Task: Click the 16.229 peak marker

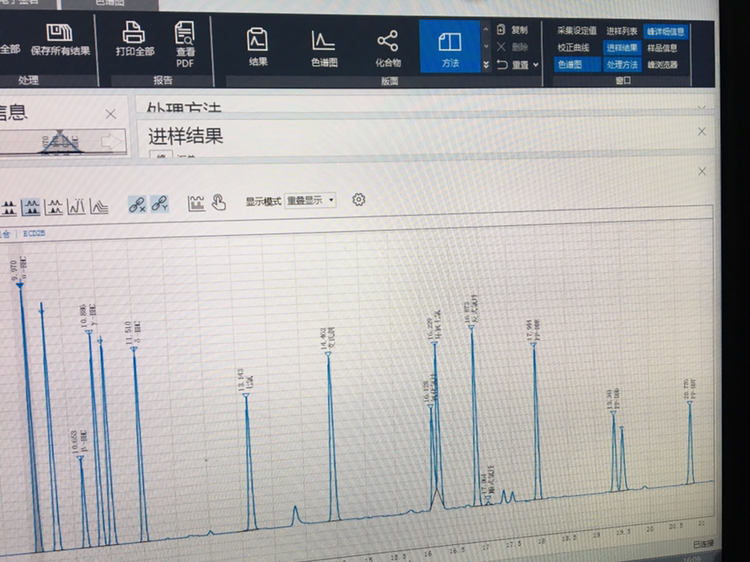Action: tap(435, 343)
